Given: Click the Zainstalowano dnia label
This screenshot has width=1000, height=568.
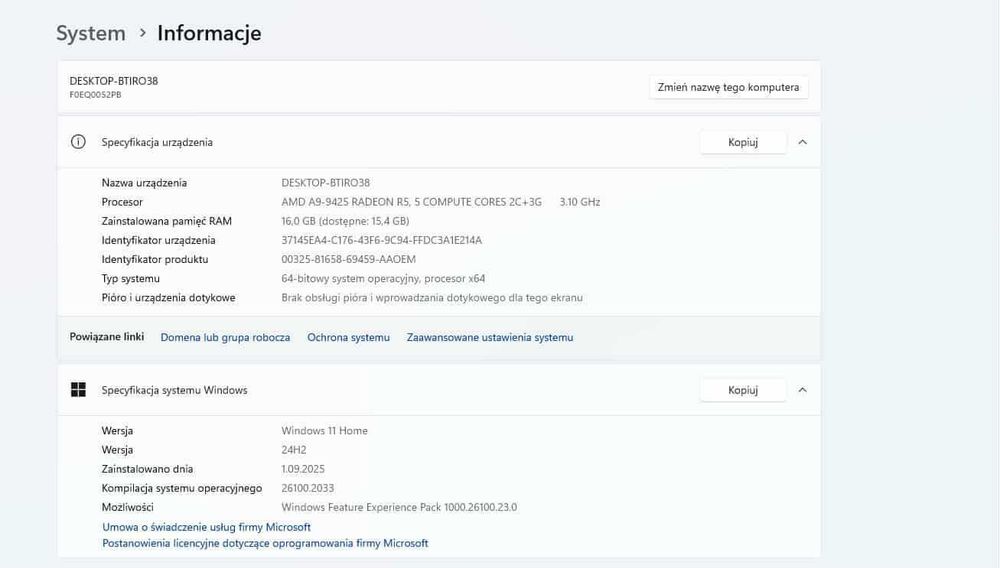Looking at the screenshot, I should (147, 469).
